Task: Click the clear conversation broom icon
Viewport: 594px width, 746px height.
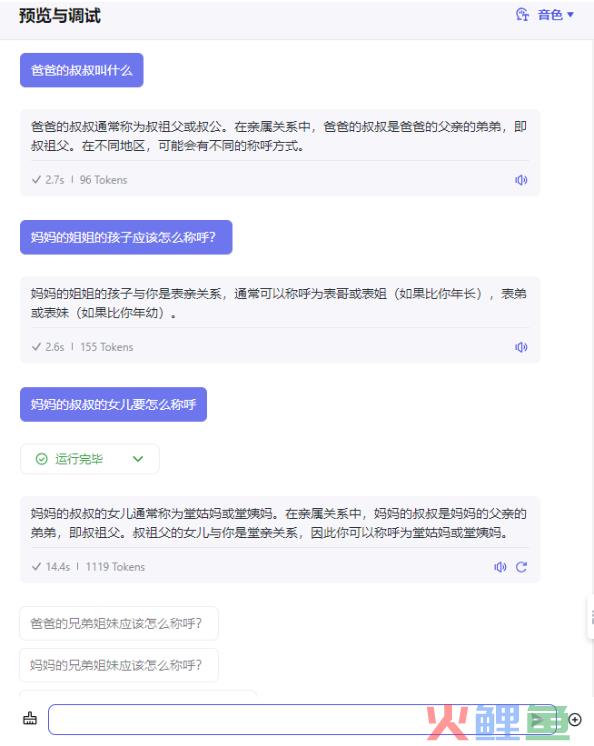Action: [x=30, y=718]
